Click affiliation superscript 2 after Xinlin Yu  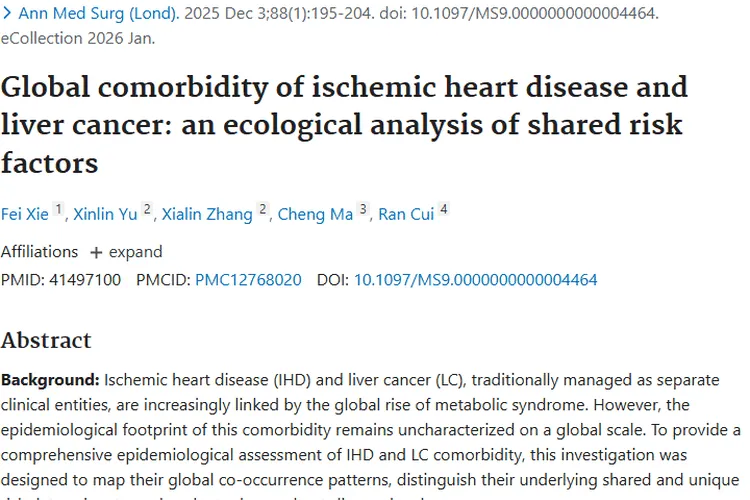(x=147, y=210)
